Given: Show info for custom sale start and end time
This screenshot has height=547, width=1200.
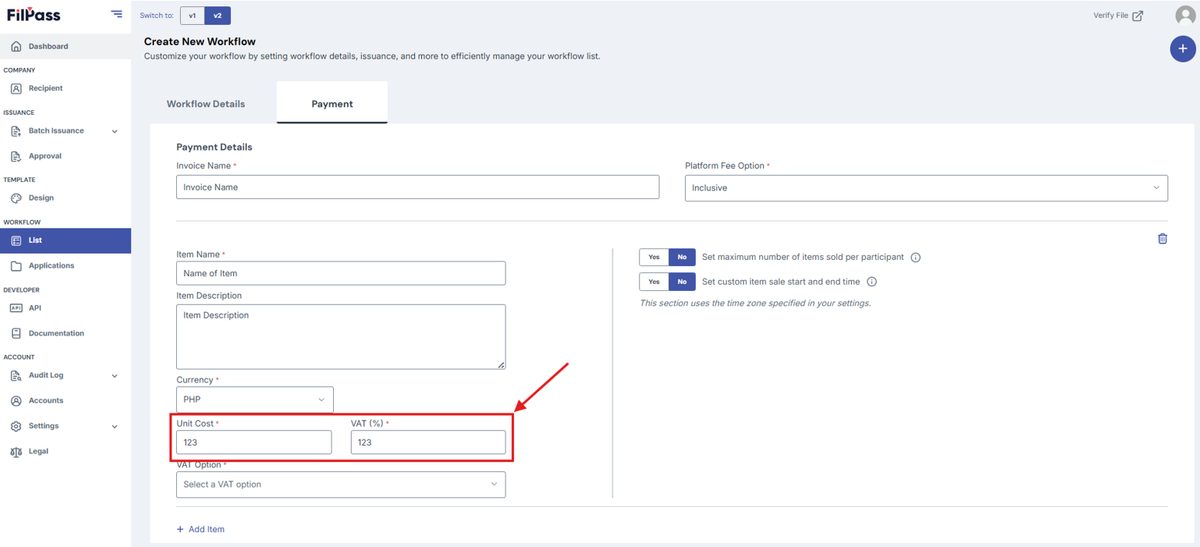Looking at the screenshot, I should [x=872, y=282].
